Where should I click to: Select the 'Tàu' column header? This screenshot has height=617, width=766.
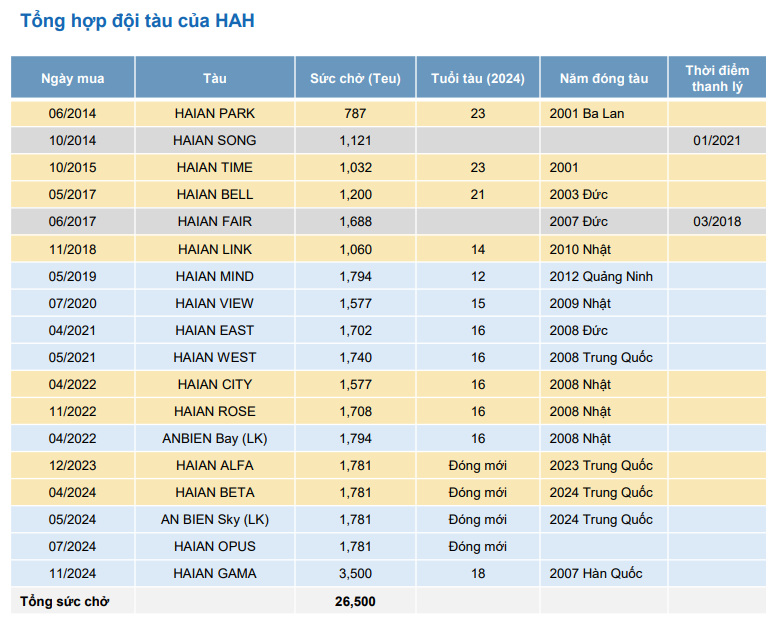[215, 78]
